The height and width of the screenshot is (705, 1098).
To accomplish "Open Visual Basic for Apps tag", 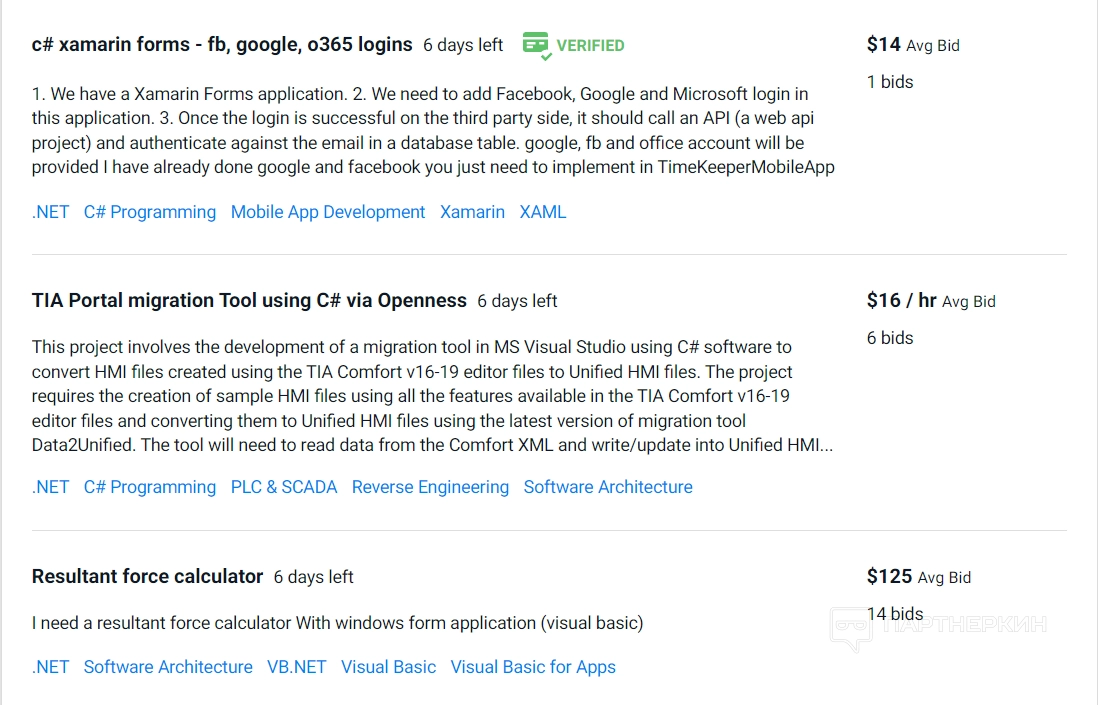I will pyautogui.click(x=533, y=667).
